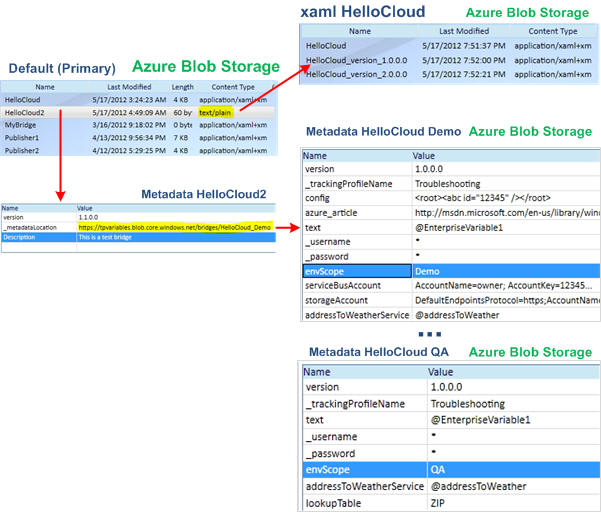The height and width of the screenshot is (512, 601).
Task: Select the serviceBusAccount row
Action: pos(451,286)
